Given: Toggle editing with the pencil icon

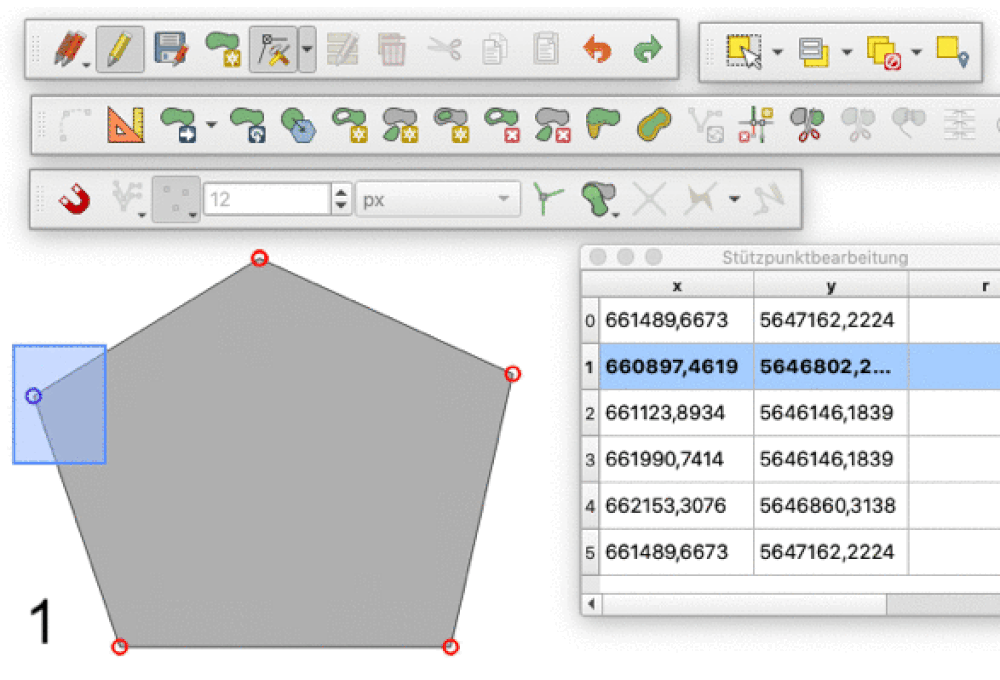Looking at the screenshot, I should tap(120, 49).
